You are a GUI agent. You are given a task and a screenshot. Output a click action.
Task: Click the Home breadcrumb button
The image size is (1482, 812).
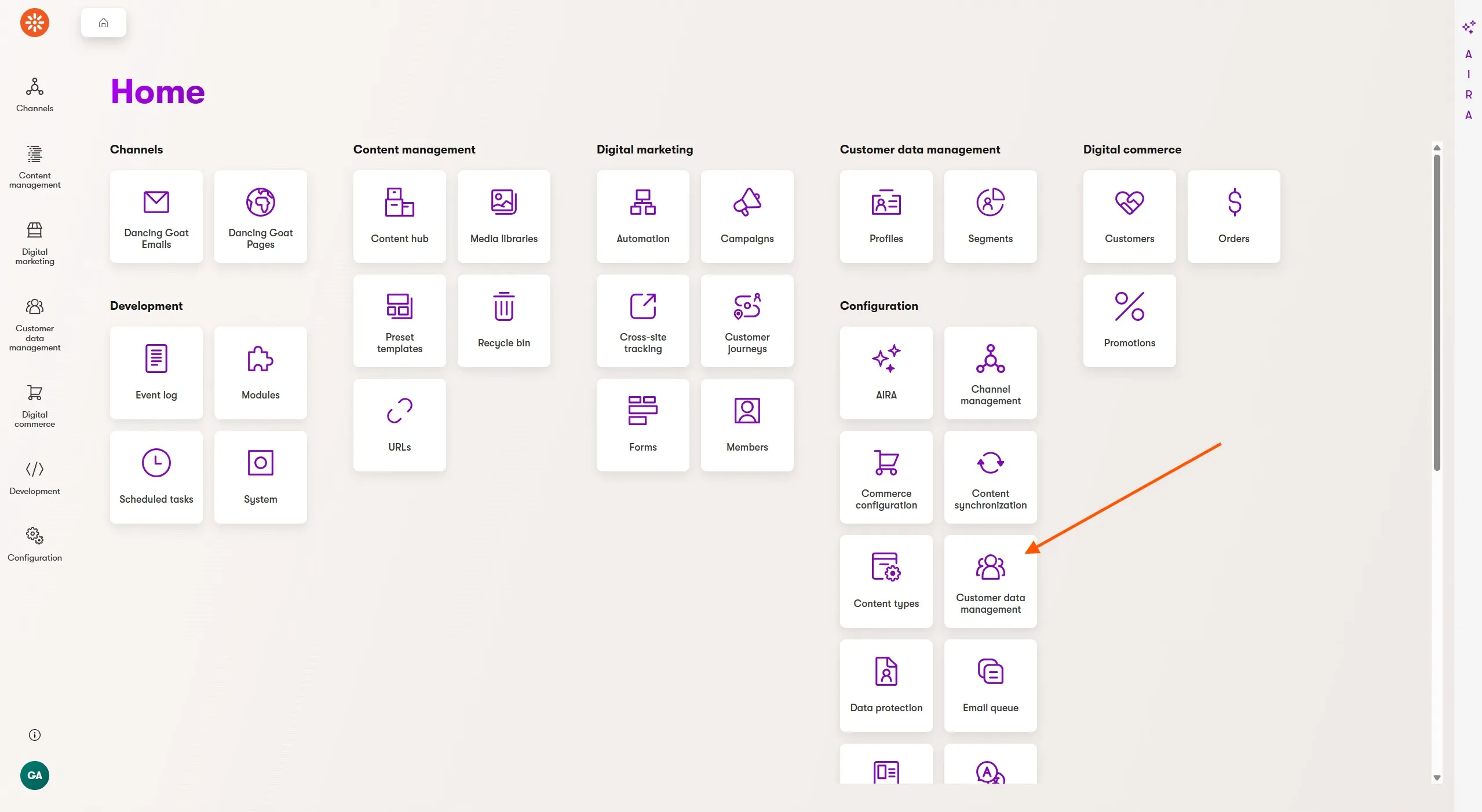pyautogui.click(x=103, y=23)
